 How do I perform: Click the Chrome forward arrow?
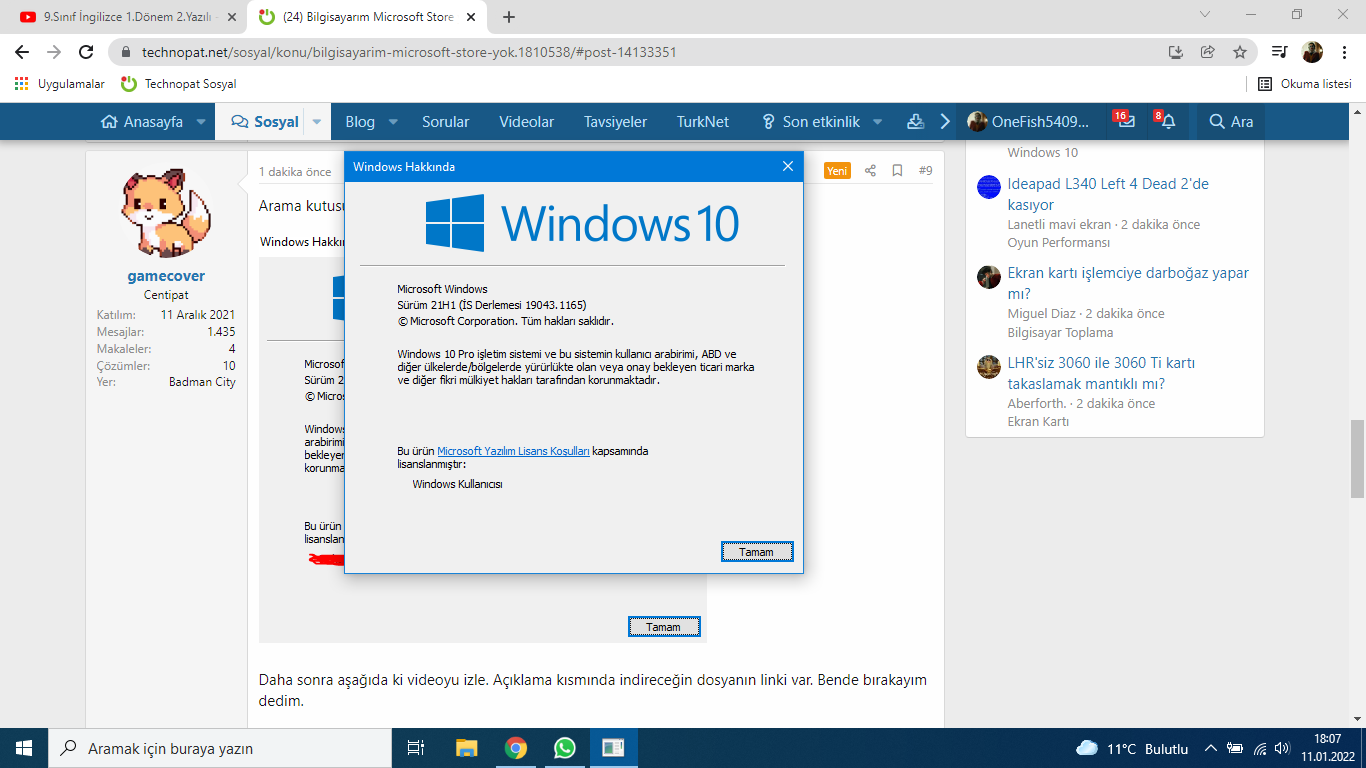pos(54,52)
